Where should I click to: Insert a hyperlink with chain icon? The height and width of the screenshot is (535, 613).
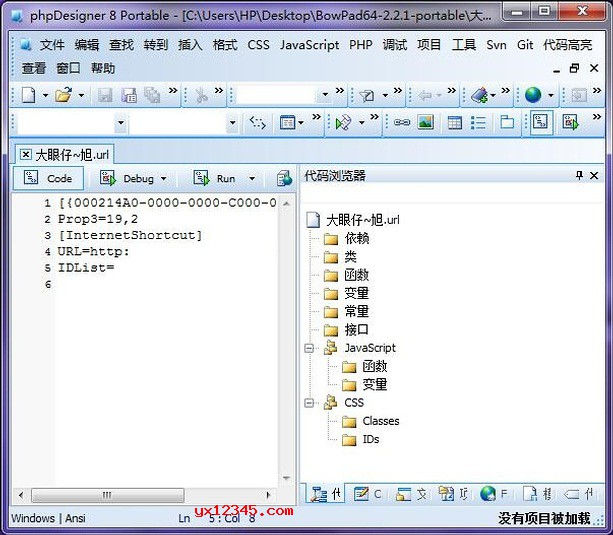coord(402,122)
